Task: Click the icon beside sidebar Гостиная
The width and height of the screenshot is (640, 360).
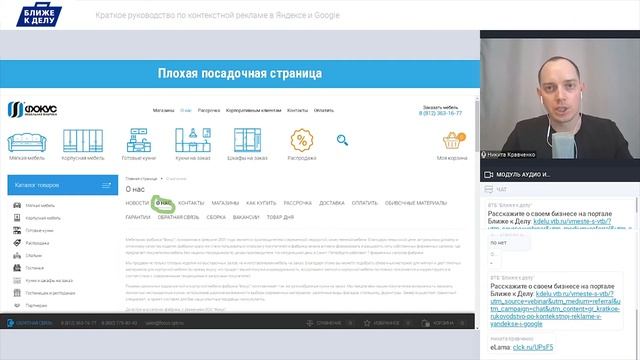Action: pos(17,268)
